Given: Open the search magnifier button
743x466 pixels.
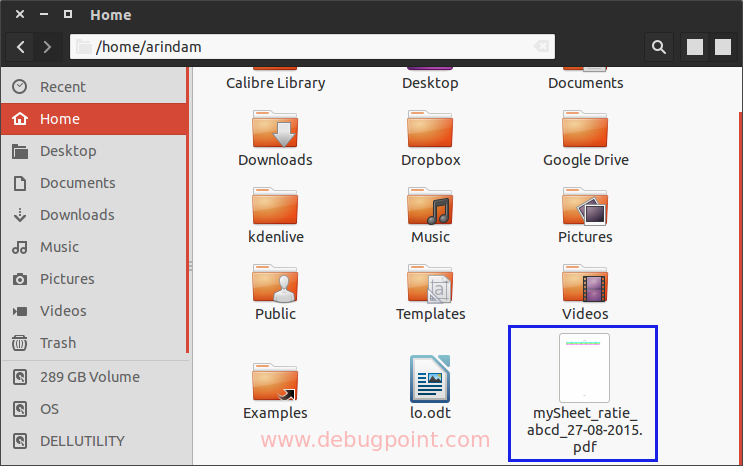Looking at the screenshot, I should pos(659,47).
